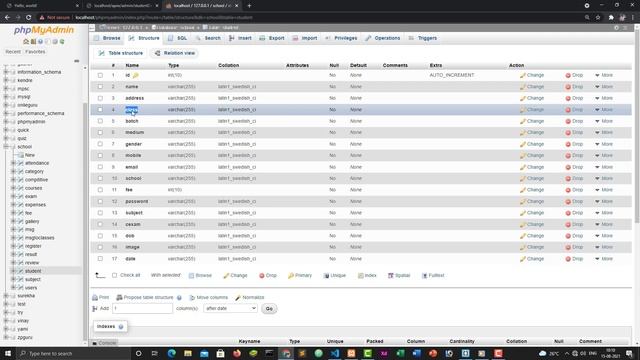The height and width of the screenshot is (360, 640).
Task: Open the phpMyAdmin home icon
Action: pyautogui.click(x=26, y=42)
